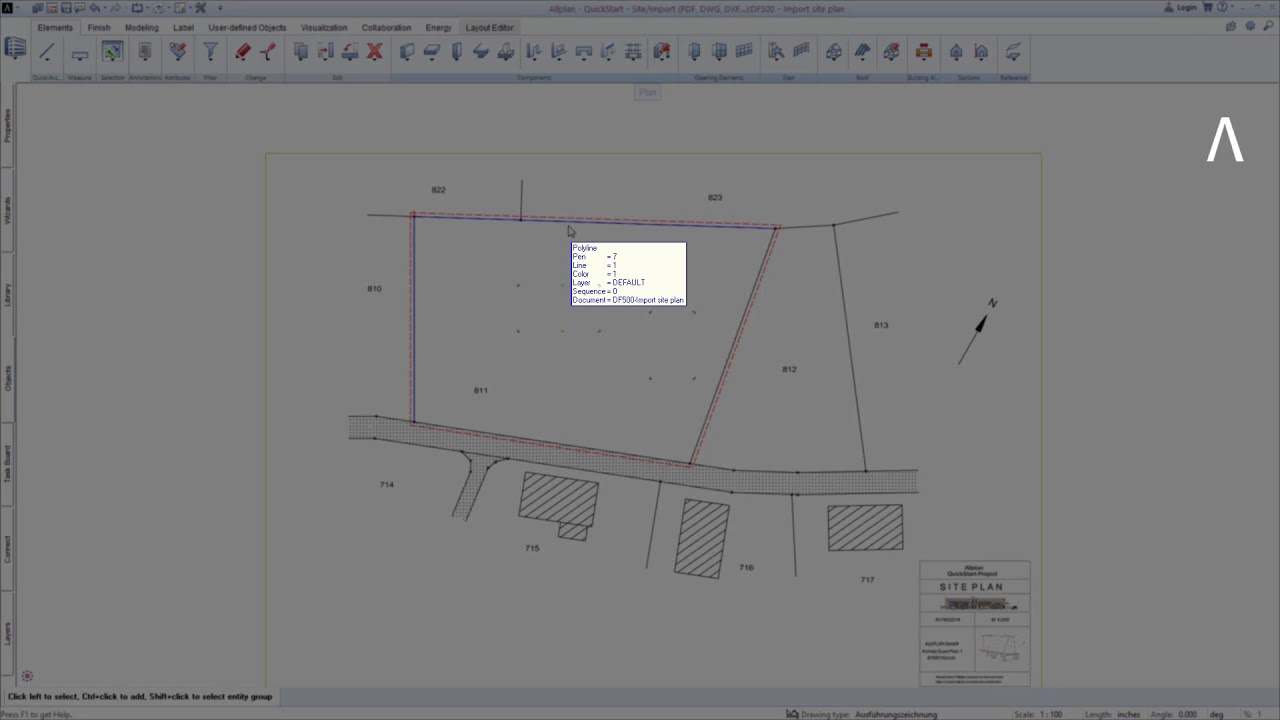Screen dimensions: 1280x720
Task: Expand the Wizards side palette
Action: click(7, 209)
